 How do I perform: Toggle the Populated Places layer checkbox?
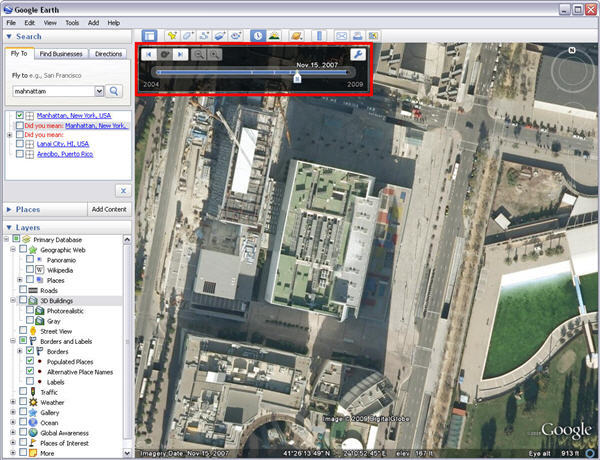pyautogui.click(x=31, y=360)
